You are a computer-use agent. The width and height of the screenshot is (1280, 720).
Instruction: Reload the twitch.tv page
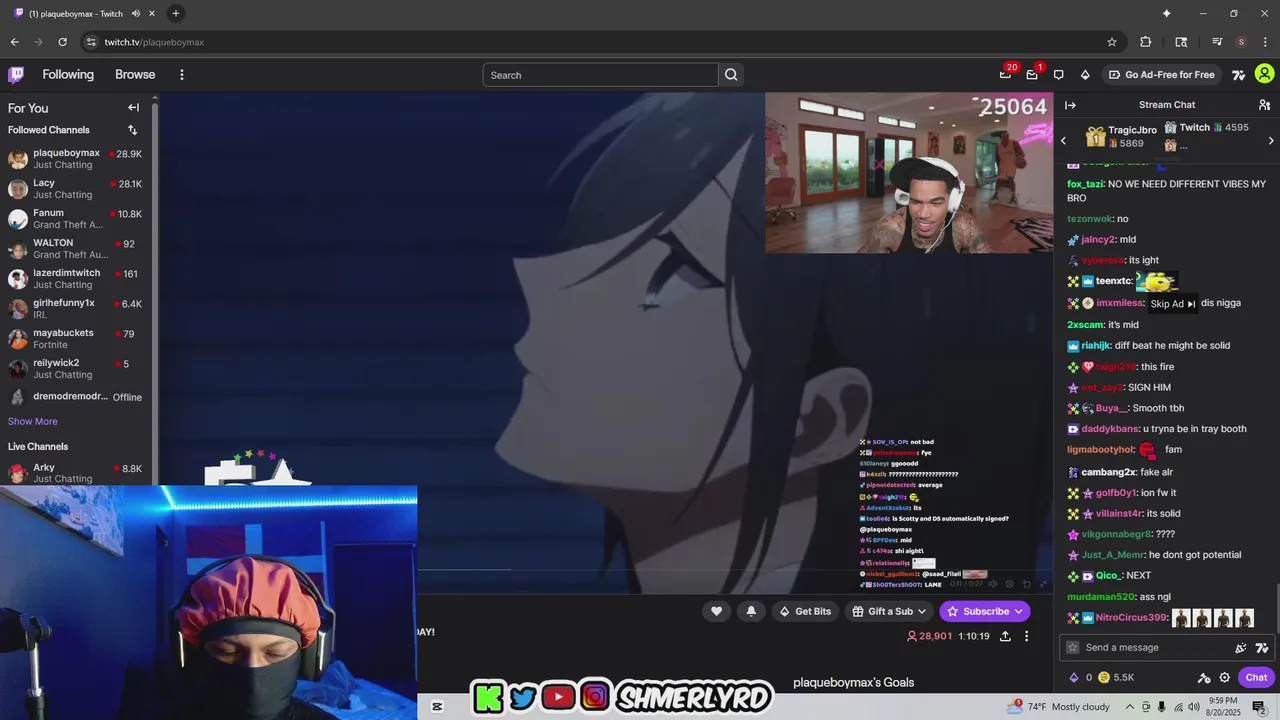coord(62,42)
